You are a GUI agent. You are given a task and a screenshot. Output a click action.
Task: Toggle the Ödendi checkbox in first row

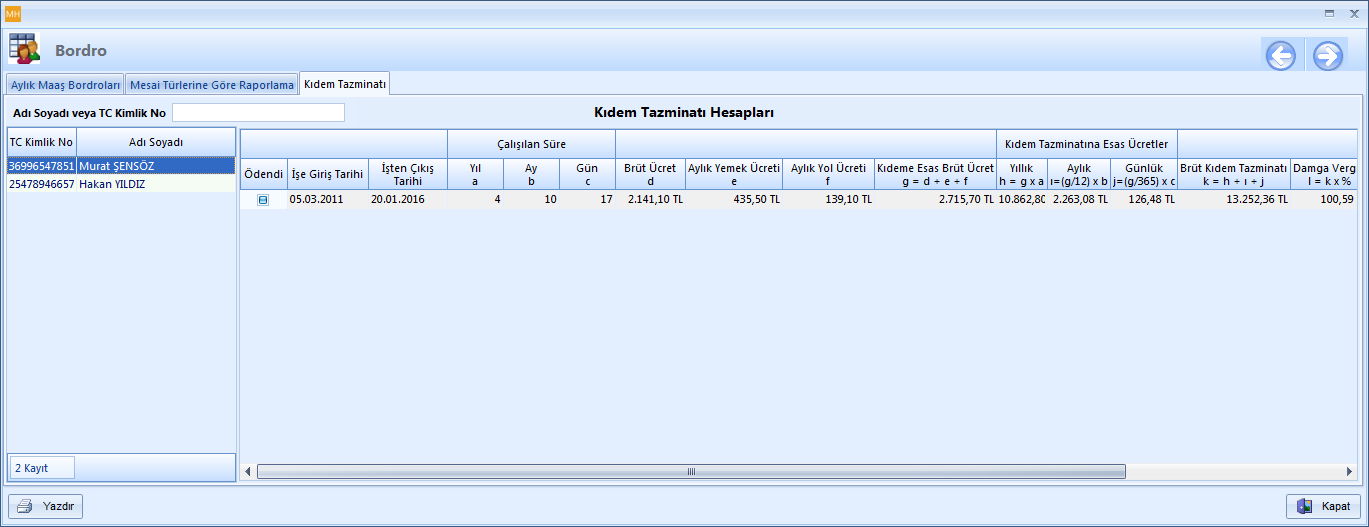(x=263, y=200)
